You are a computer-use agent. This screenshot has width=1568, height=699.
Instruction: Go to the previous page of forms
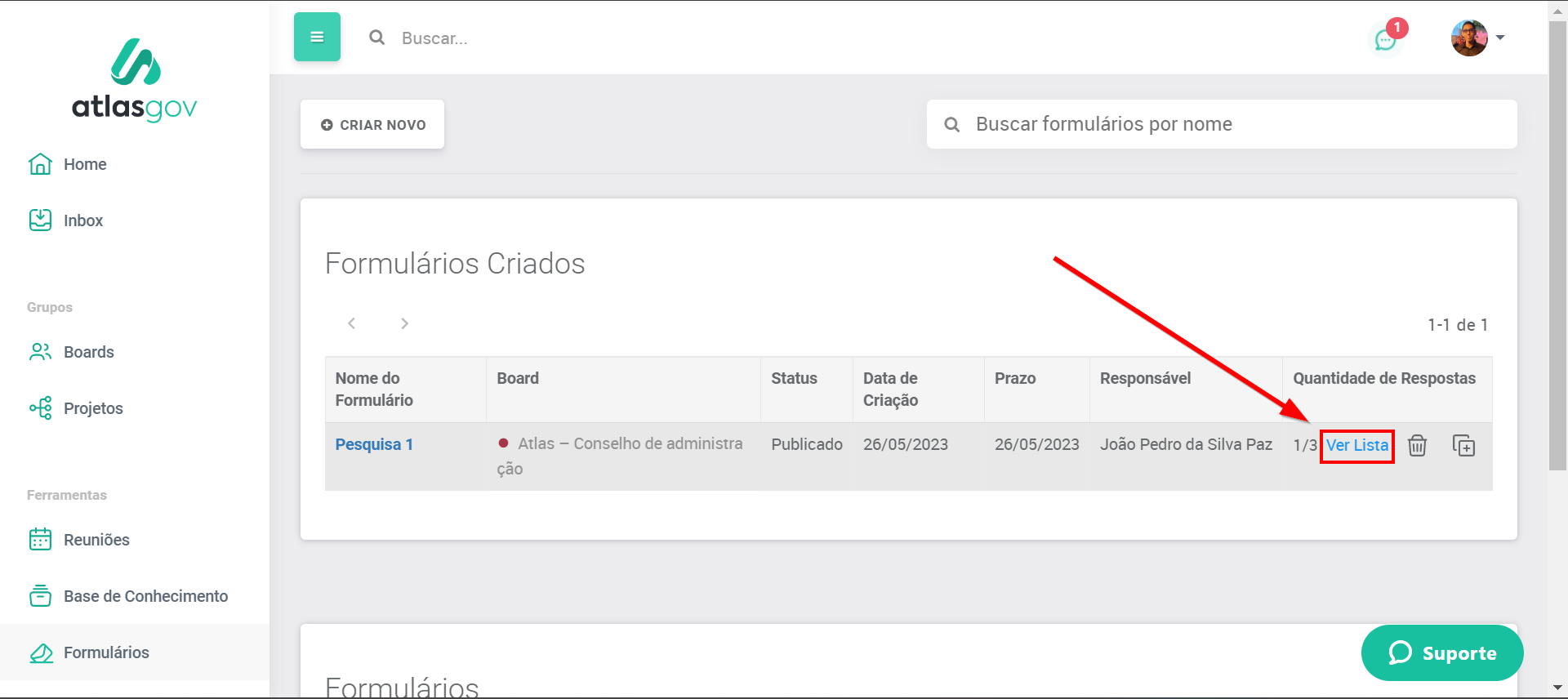pyautogui.click(x=351, y=323)
